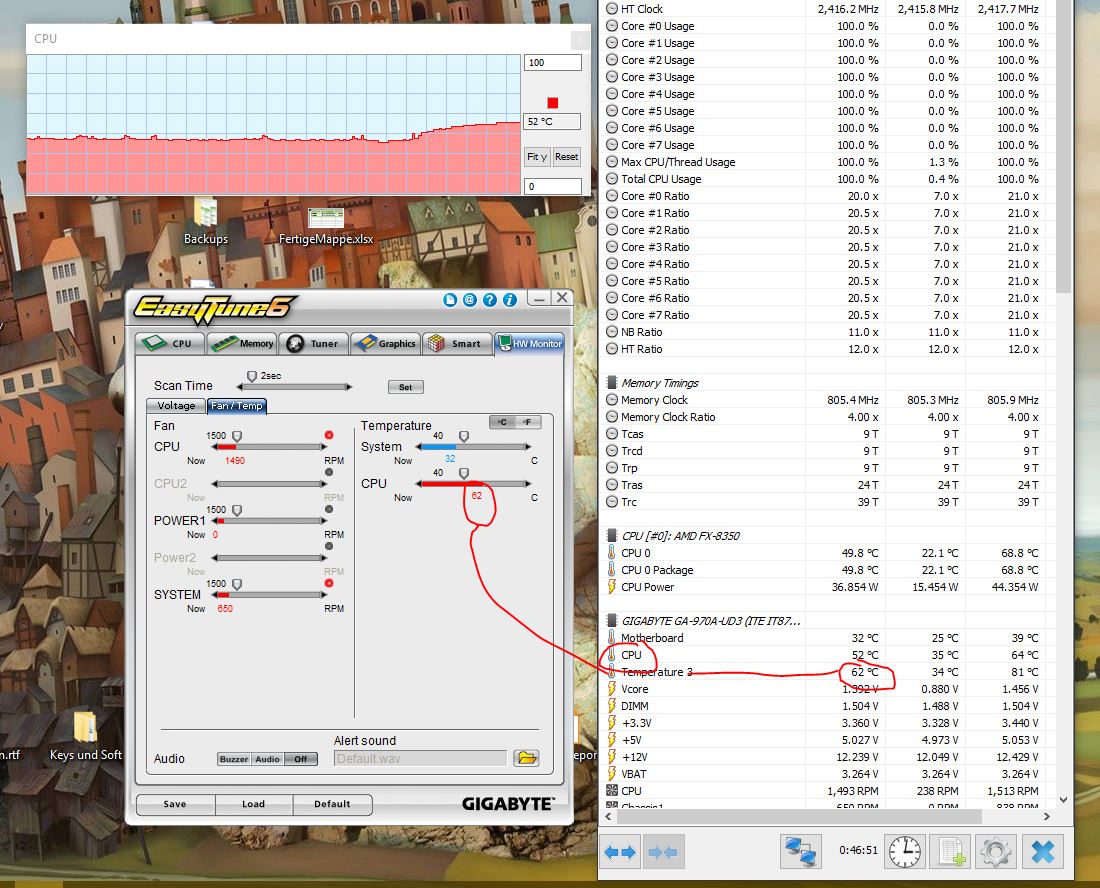Decrease Scan Time with left arrow
Viewport: 1100px width, 888px height.
[240, 386]
